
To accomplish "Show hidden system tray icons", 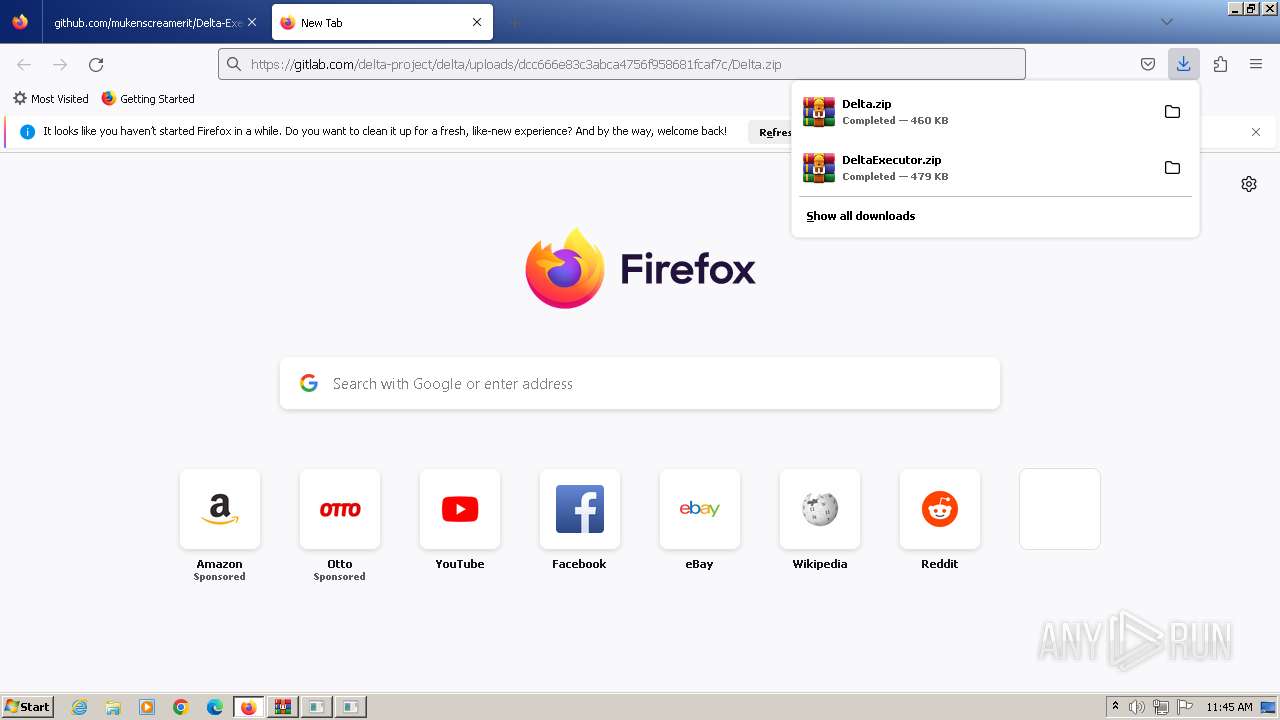I will tap(1115, 707).
